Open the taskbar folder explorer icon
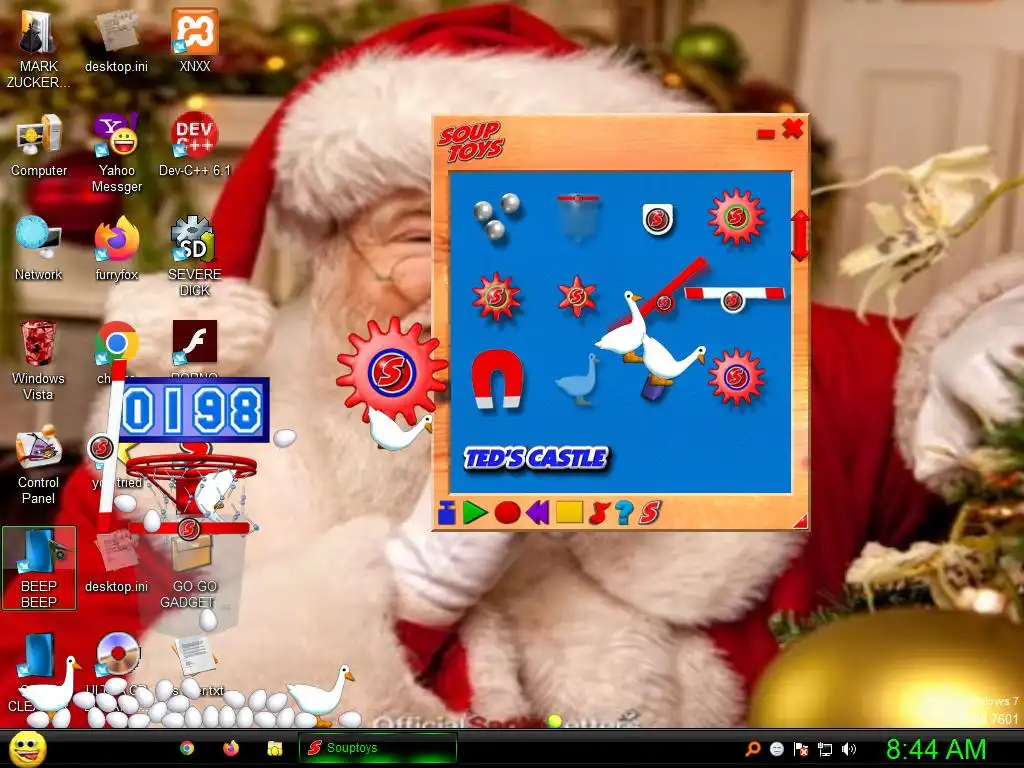1024x768 pixels. click(x=274, y=748)
